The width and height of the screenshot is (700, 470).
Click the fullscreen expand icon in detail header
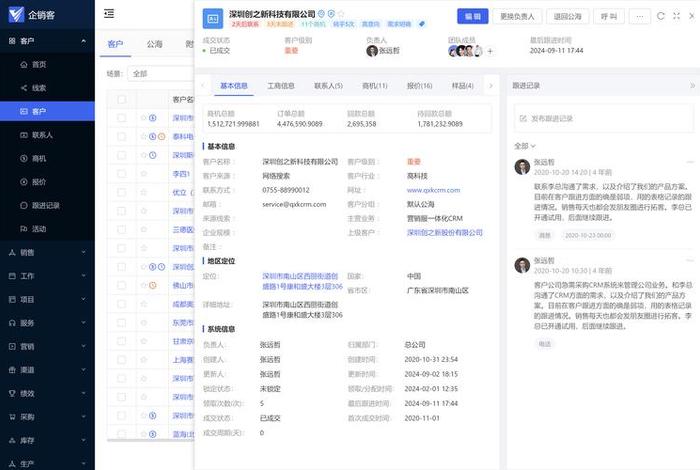point(676,16)
